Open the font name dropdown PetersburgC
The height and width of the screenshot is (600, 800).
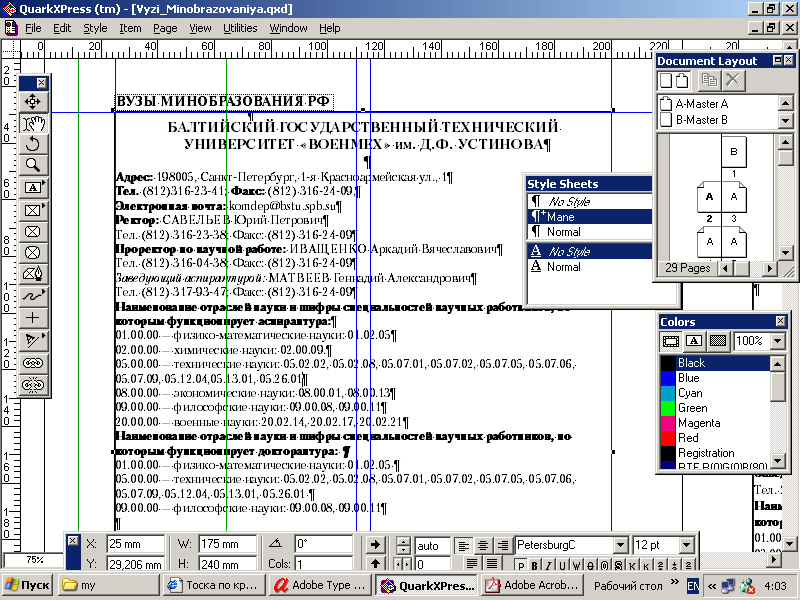pyautogui.click(x=620, y=545)
